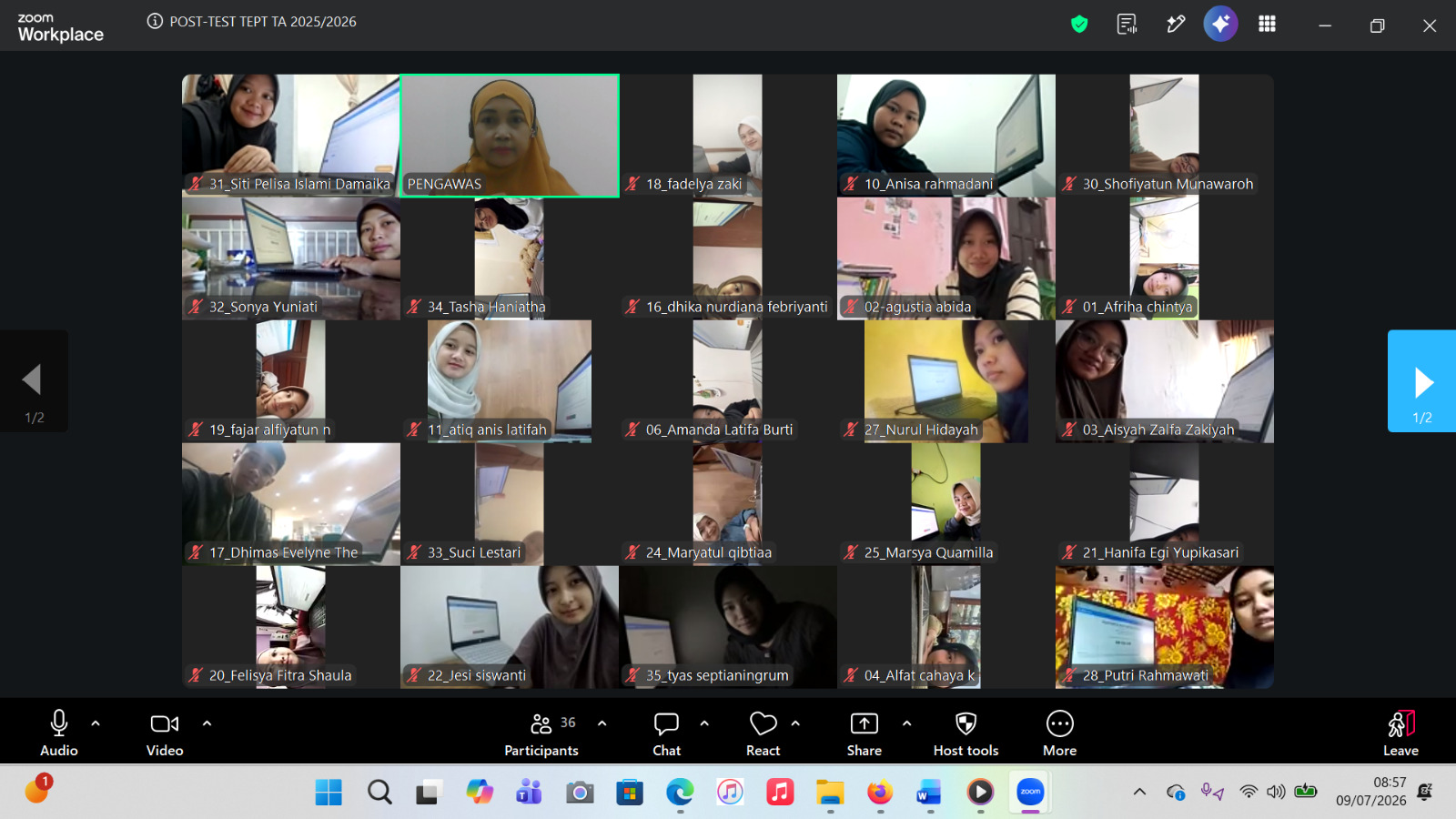Click the meeting info icon beside title
This screenshot has width=1456, height=819.
coord(155,21)
